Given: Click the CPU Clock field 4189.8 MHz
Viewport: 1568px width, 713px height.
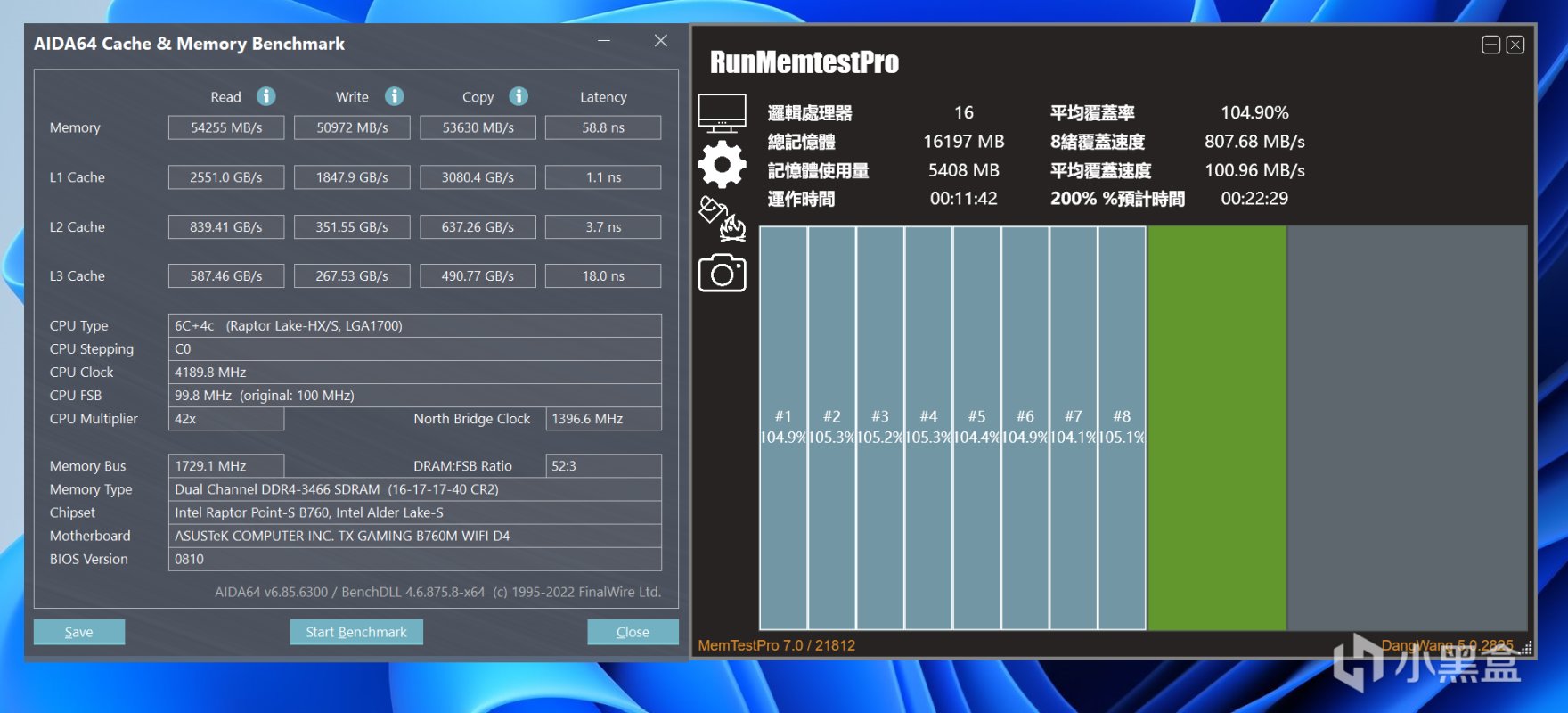Looking at the screenshot, I should click(x=415, y=372).
